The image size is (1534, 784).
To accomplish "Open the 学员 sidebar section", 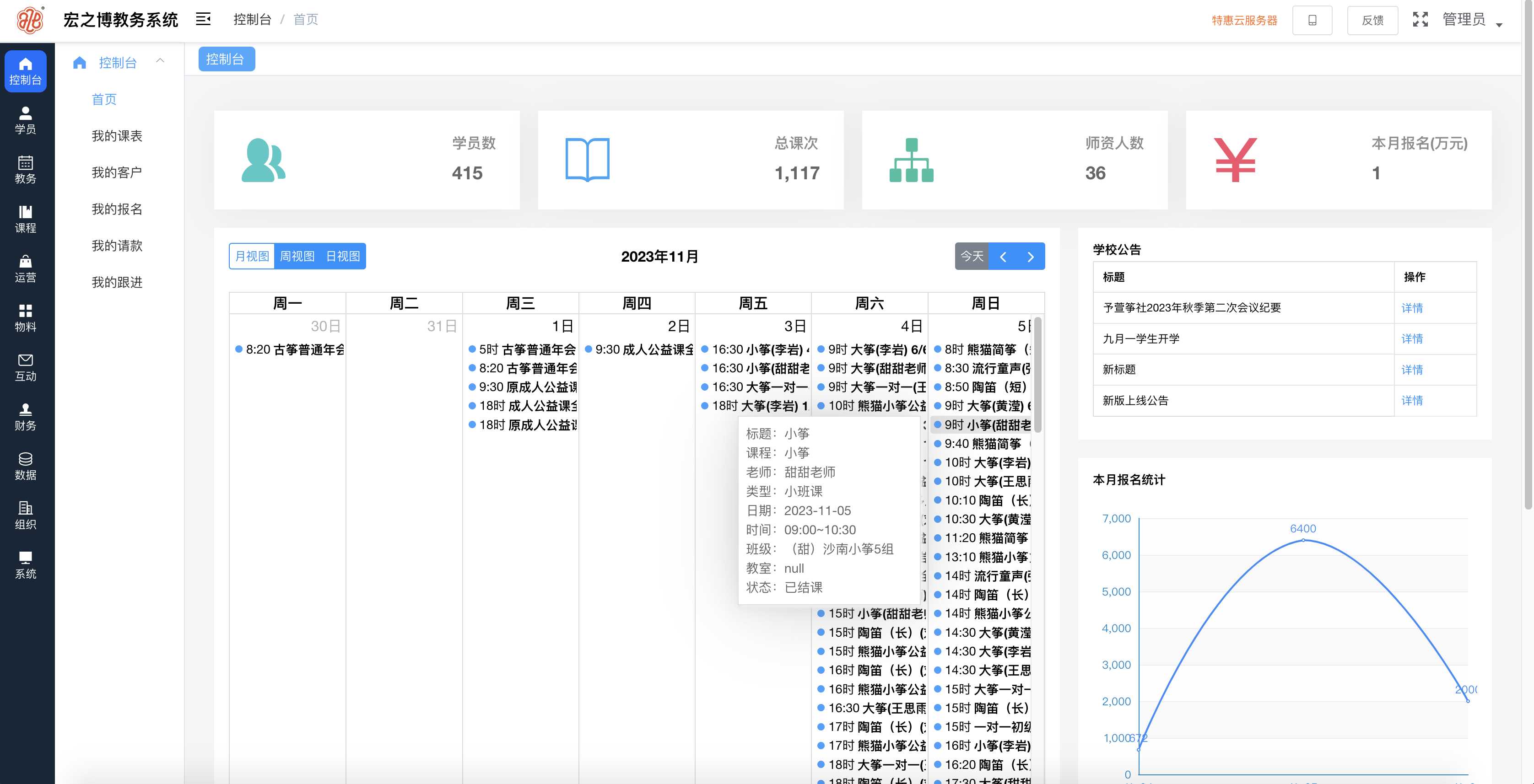I will (x=26, y=120).
